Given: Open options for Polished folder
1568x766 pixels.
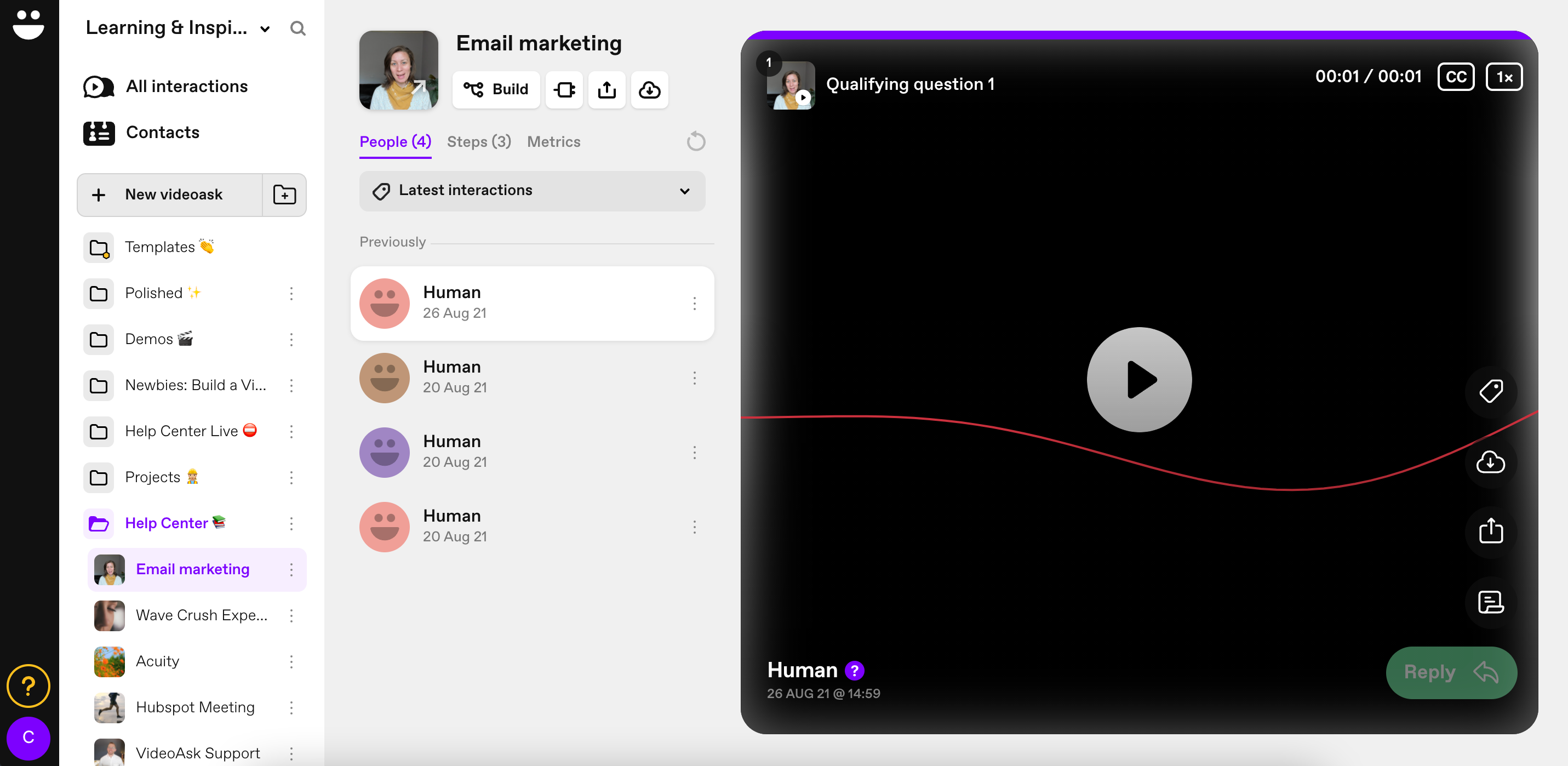Looking at the screenshot, I should [291, 294].
